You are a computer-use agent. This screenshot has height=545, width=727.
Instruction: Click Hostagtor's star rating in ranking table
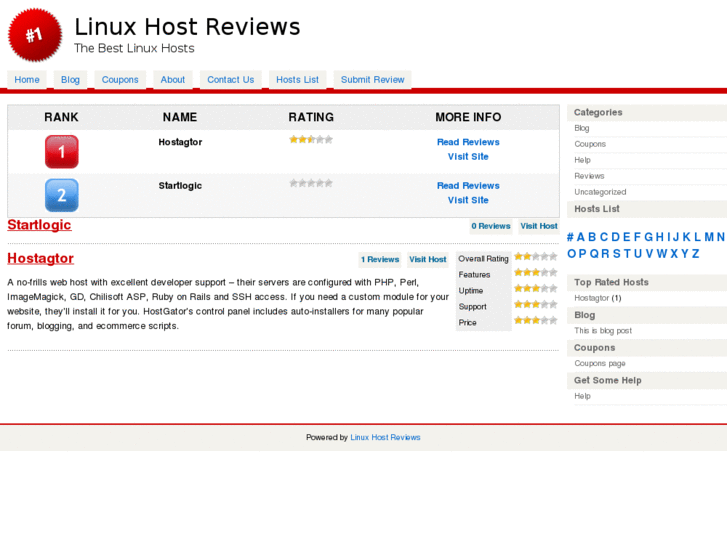tap(311, 140)
